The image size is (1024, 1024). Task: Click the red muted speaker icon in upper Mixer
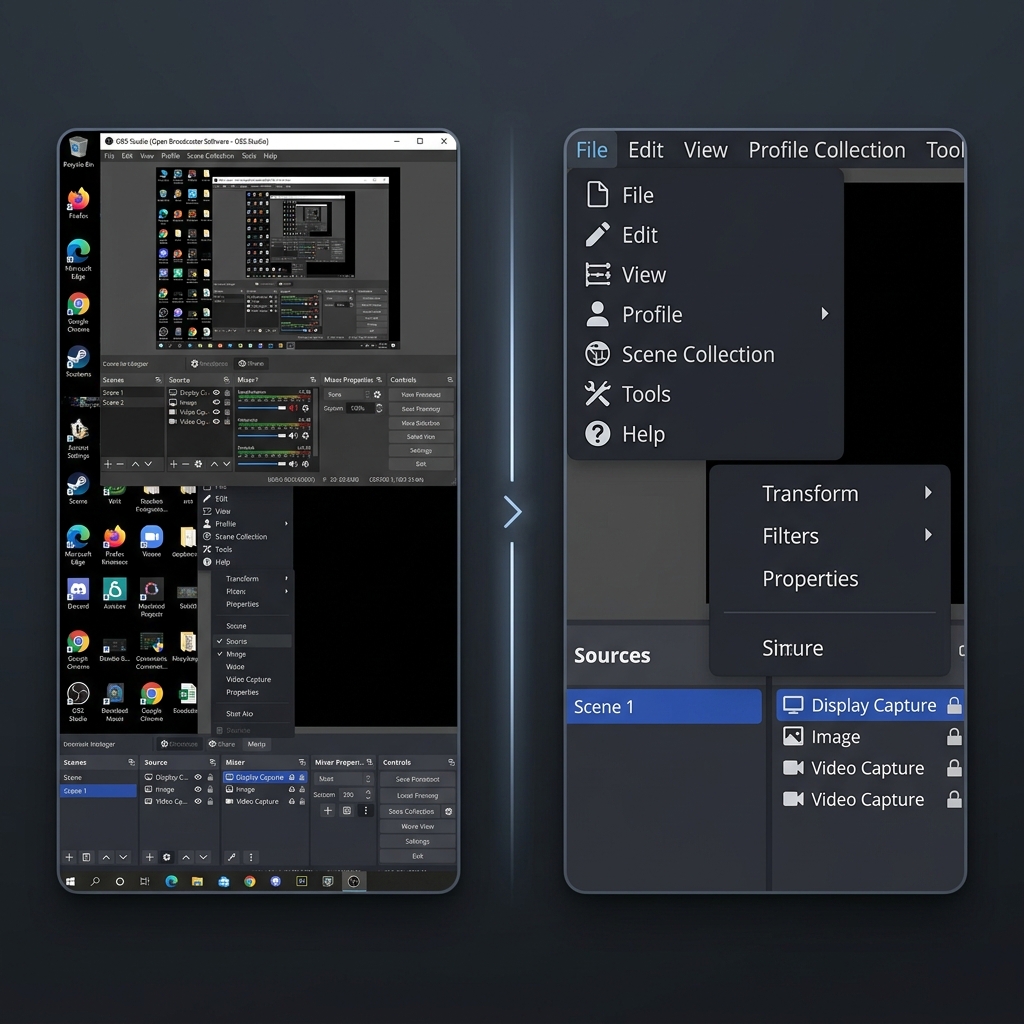(x=293, y=408)
